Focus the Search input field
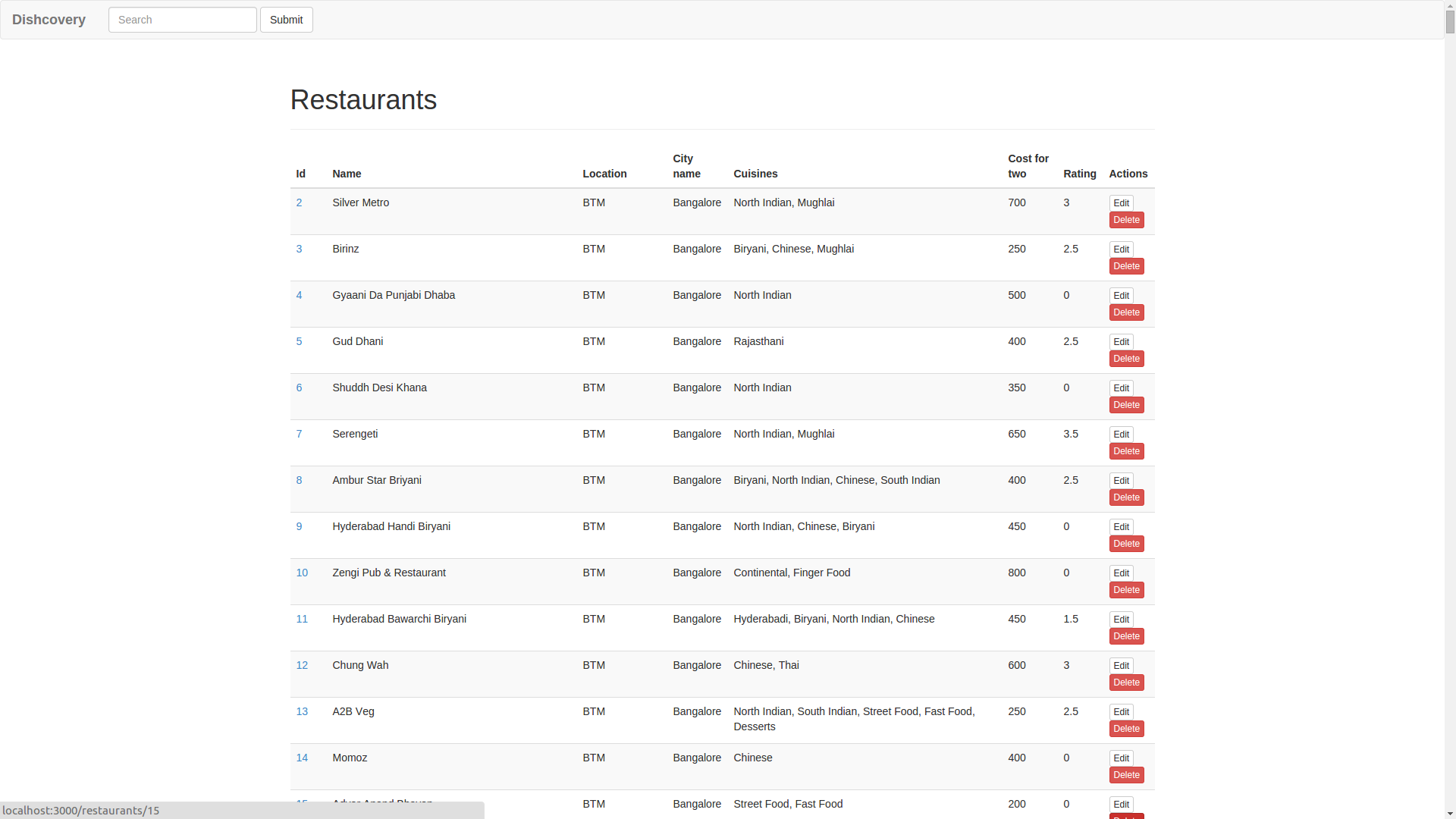The width and height of the screenshot is (1456, 819). (182, 20)
